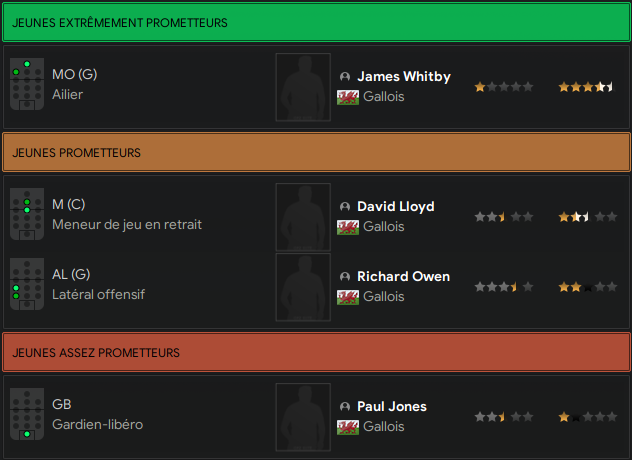Click Welsh flag beside David Lloyd
632x460 pixels.
tap(348, 227)
